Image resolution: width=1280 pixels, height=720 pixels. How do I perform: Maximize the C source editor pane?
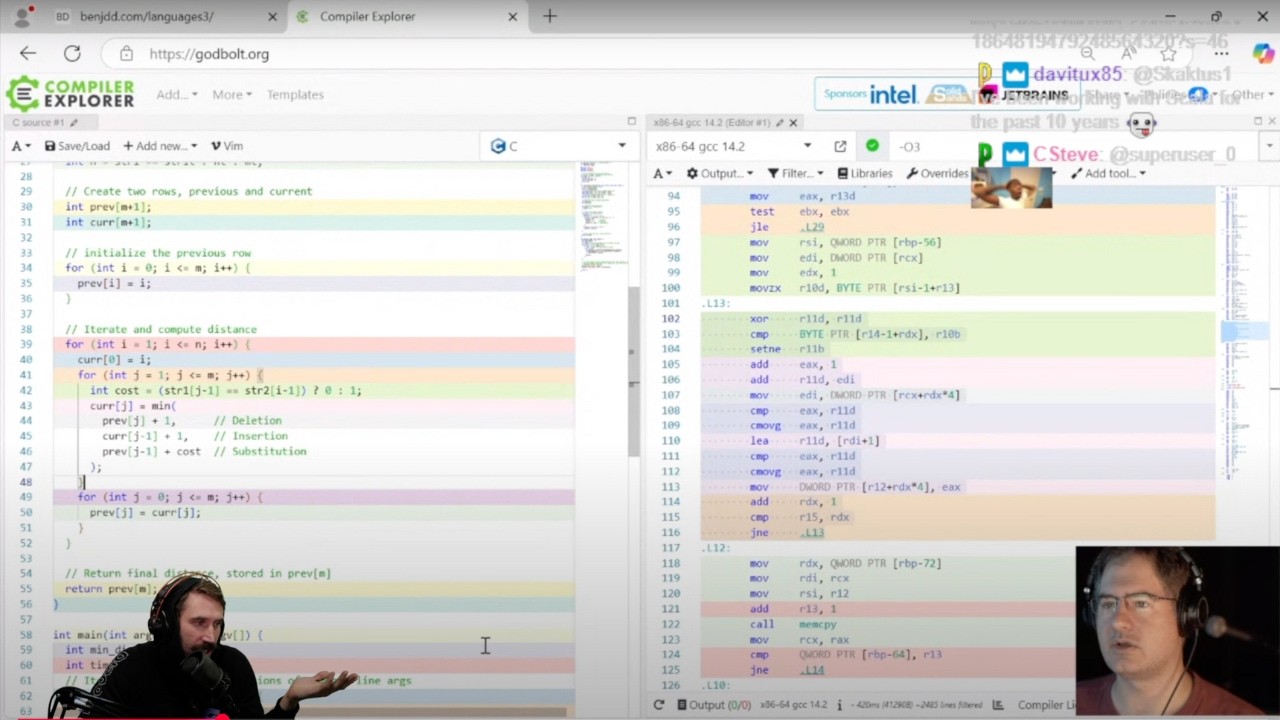pos(631,121)
